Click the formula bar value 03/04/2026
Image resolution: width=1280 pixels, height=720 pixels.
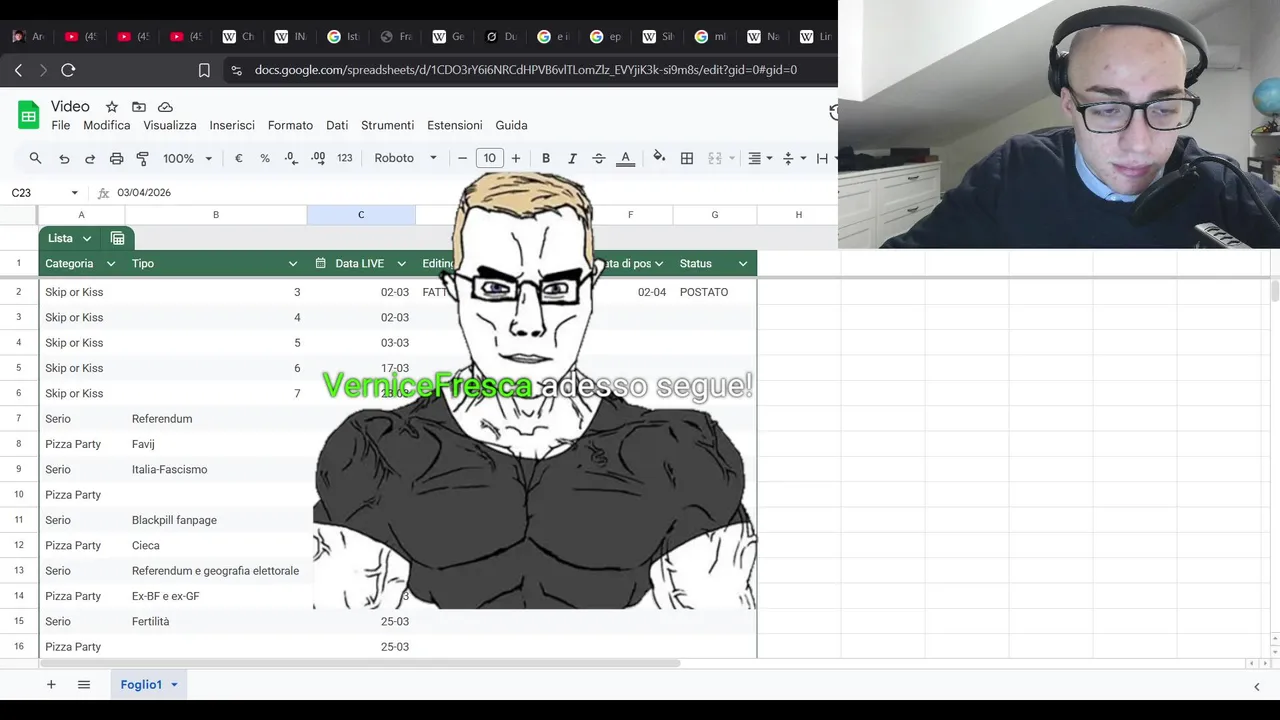(x=144, y=192)
